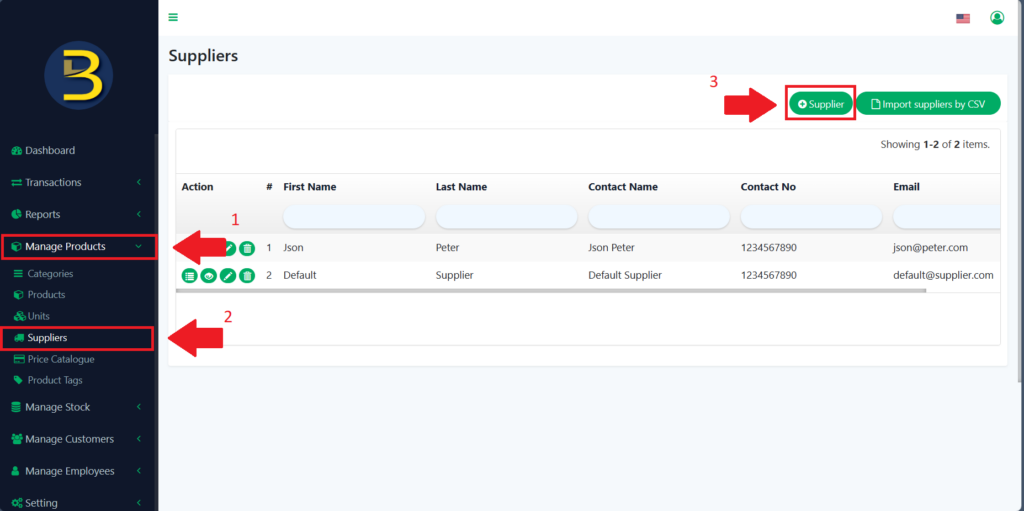Click the table's horizontal scrollbar

pyautogui.click(x=550, y=291)
